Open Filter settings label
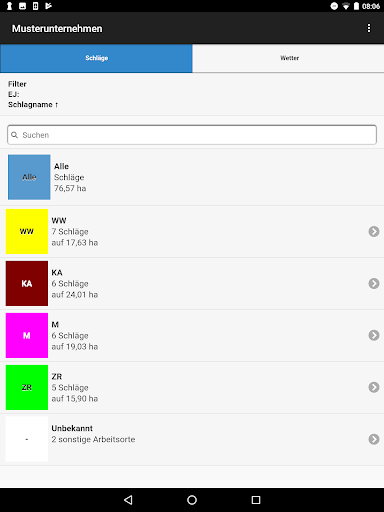384x512 pixels. click(x=17, y=84)
